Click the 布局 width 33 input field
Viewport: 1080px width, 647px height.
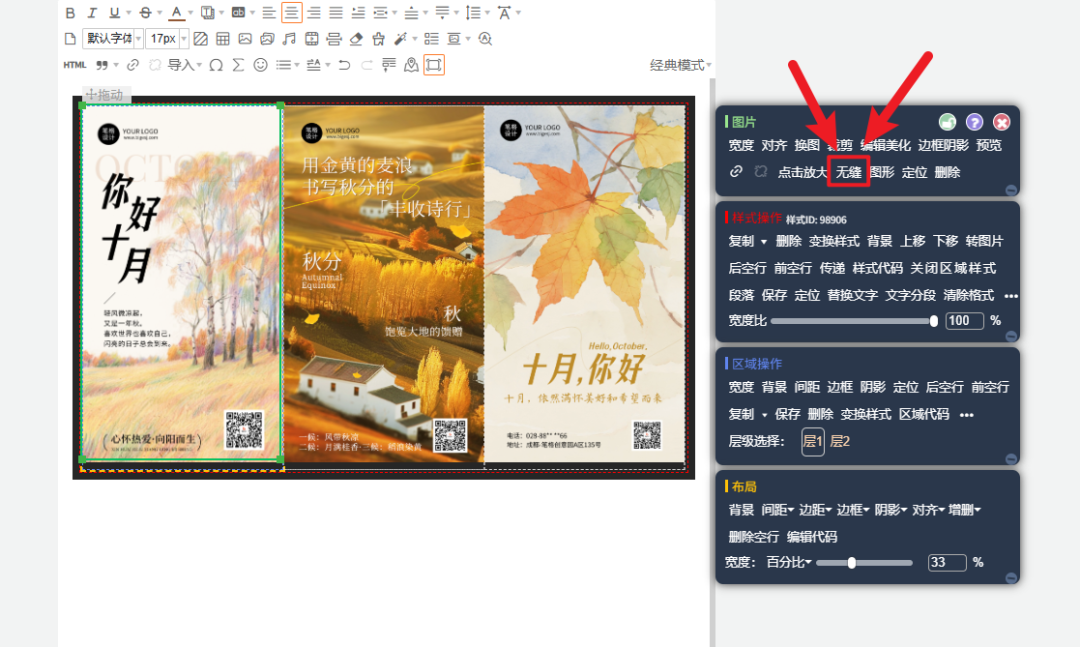coord(947,562)
